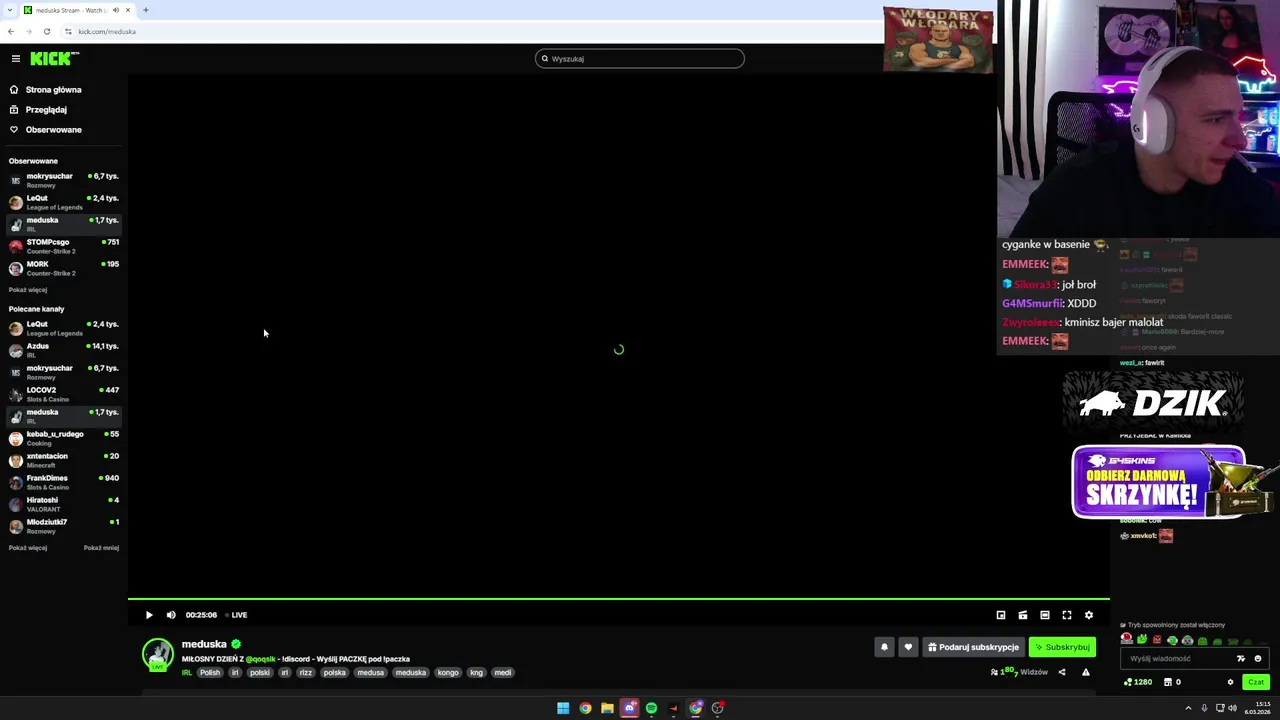Viewport: 1280px width, 720px height.
Task: Select the medusa tag
Action: [371, 673]
